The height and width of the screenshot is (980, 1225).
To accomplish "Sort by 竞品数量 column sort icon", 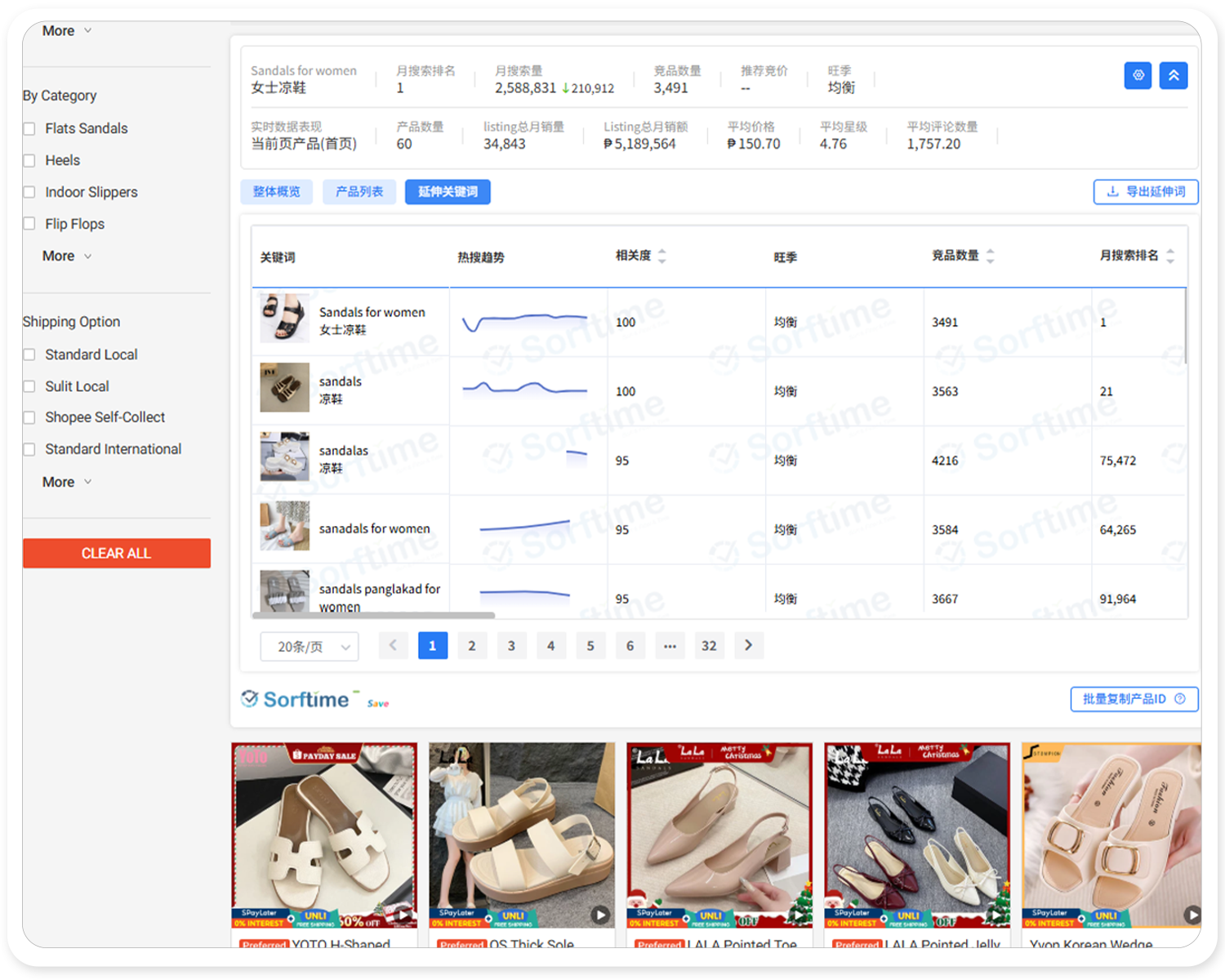I will coord(991,255).
